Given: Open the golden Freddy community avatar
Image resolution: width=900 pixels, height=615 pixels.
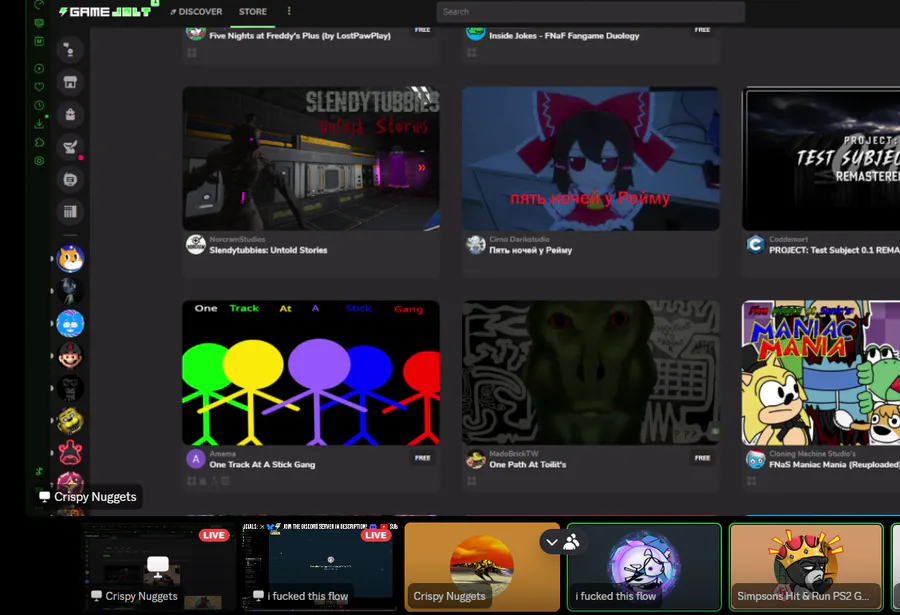Looking at the screenshot, I should pyautogui.click(x=70, y=420).
